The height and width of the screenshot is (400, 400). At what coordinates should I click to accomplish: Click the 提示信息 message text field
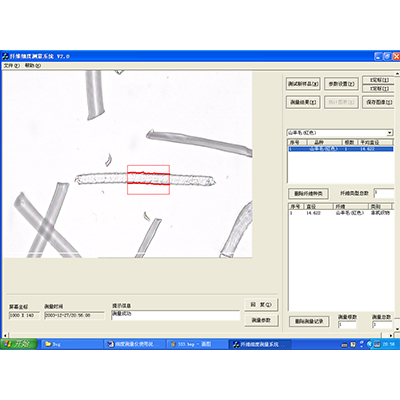click(176, 315)
